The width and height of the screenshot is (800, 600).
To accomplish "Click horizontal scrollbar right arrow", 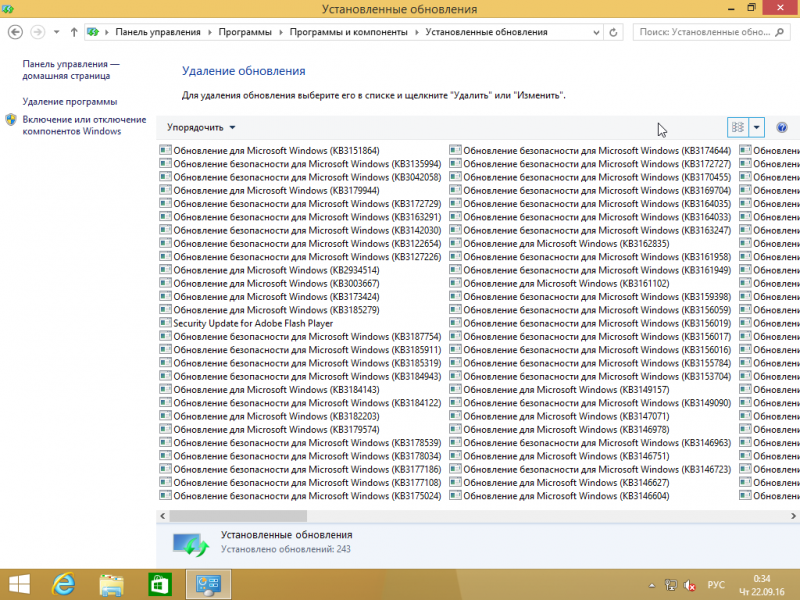I will 793,516.
